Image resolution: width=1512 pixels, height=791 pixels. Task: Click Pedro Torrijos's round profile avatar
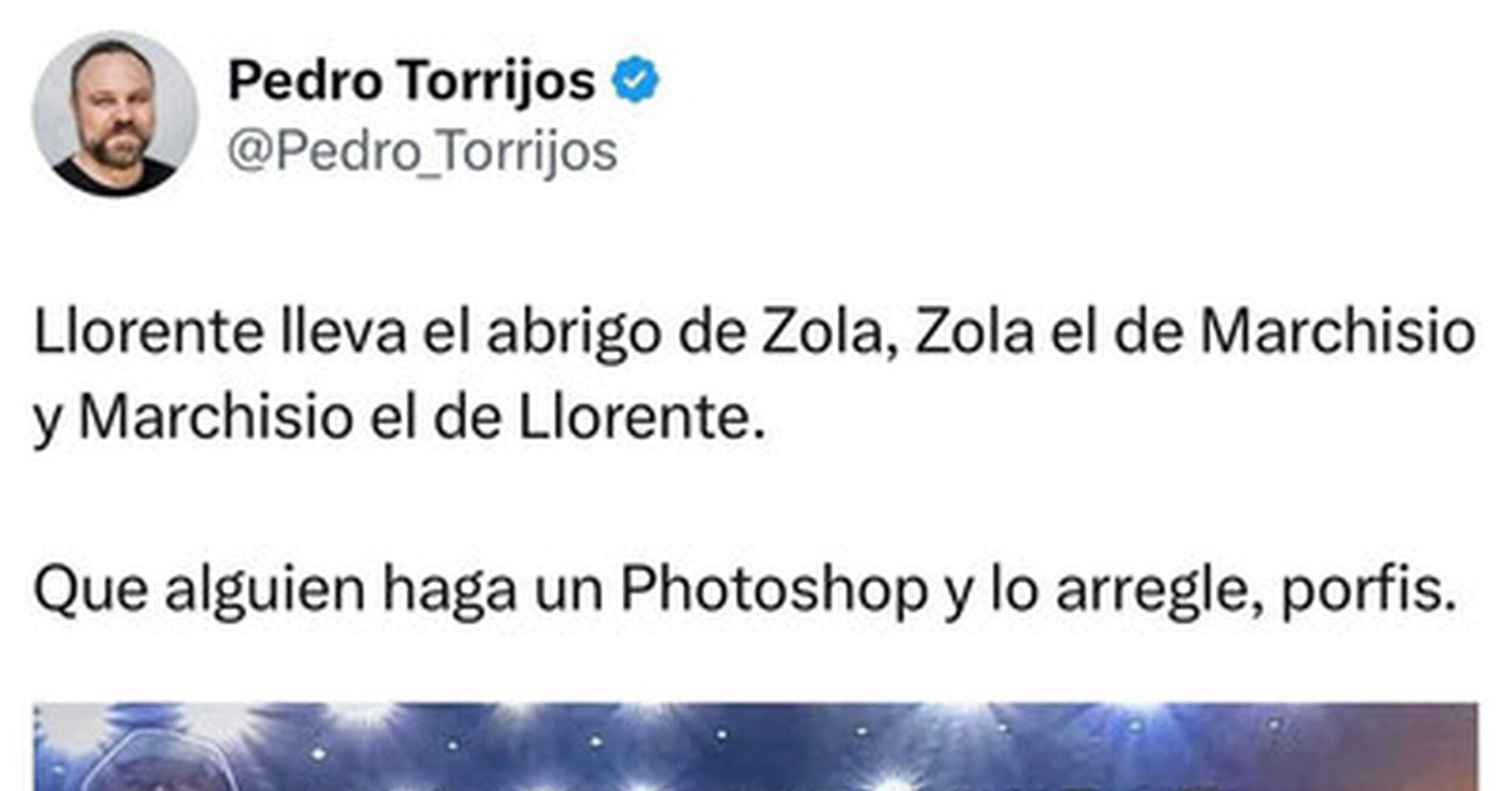(115, 114)
